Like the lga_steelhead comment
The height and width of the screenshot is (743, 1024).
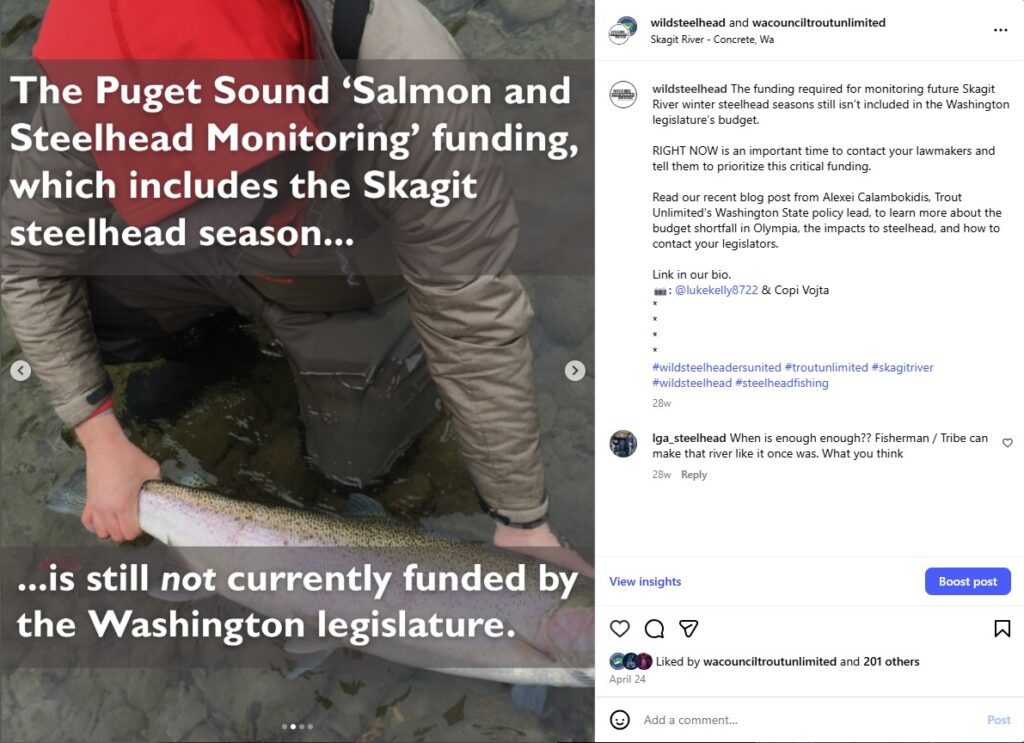point(1007,443)
